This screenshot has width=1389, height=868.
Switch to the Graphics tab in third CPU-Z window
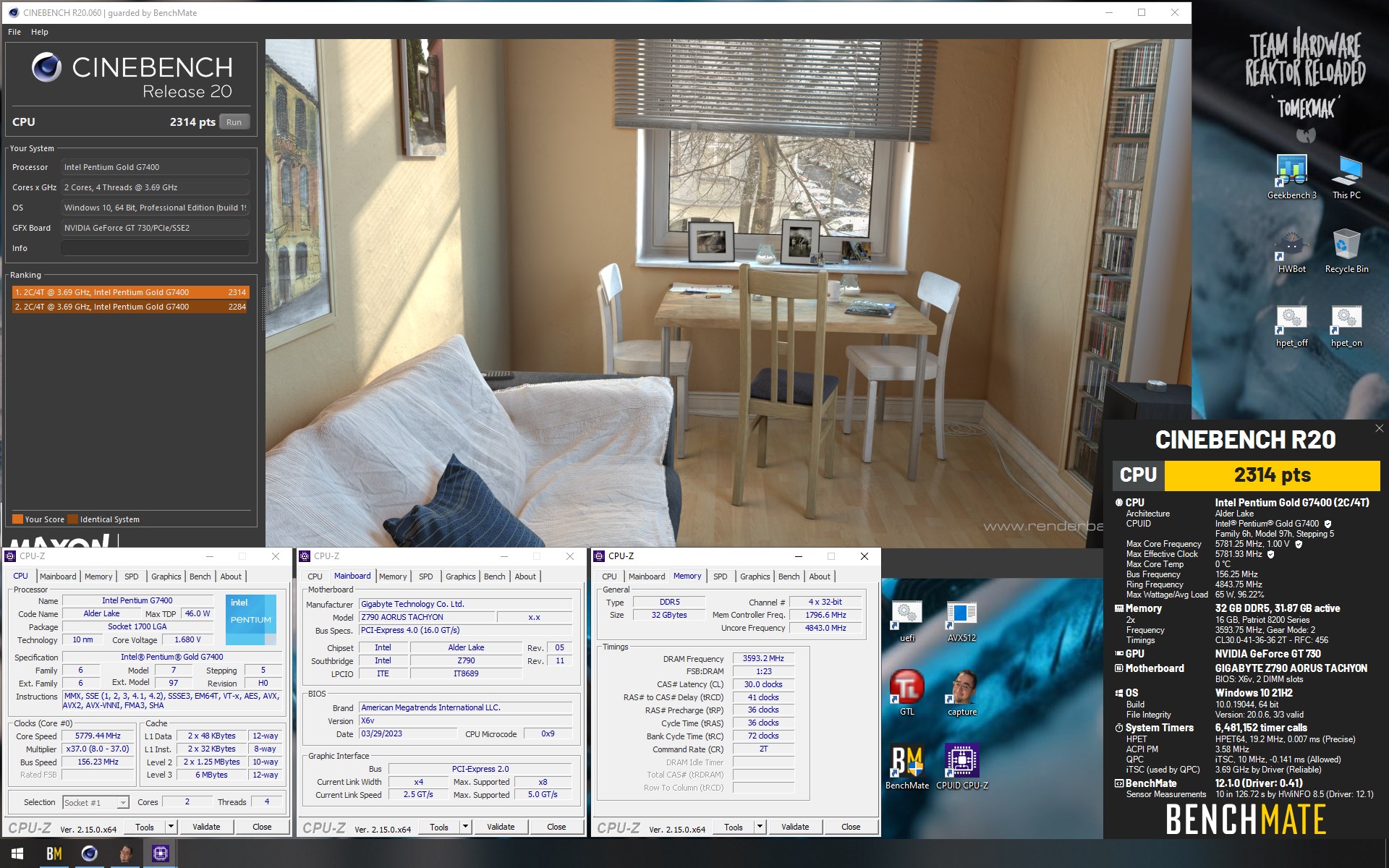click(x=755, y=576)
